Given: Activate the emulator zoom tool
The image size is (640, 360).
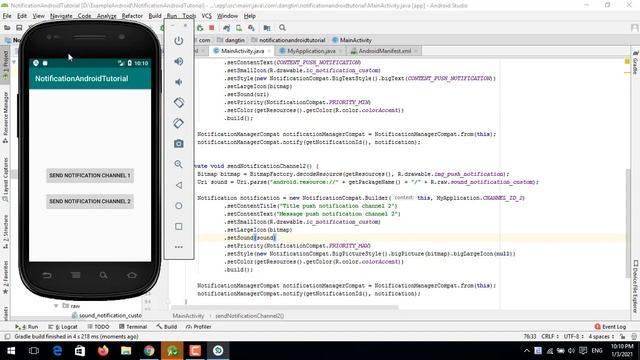Looking at the screenshot, I should pyautogui.click(x=178, y=164).
